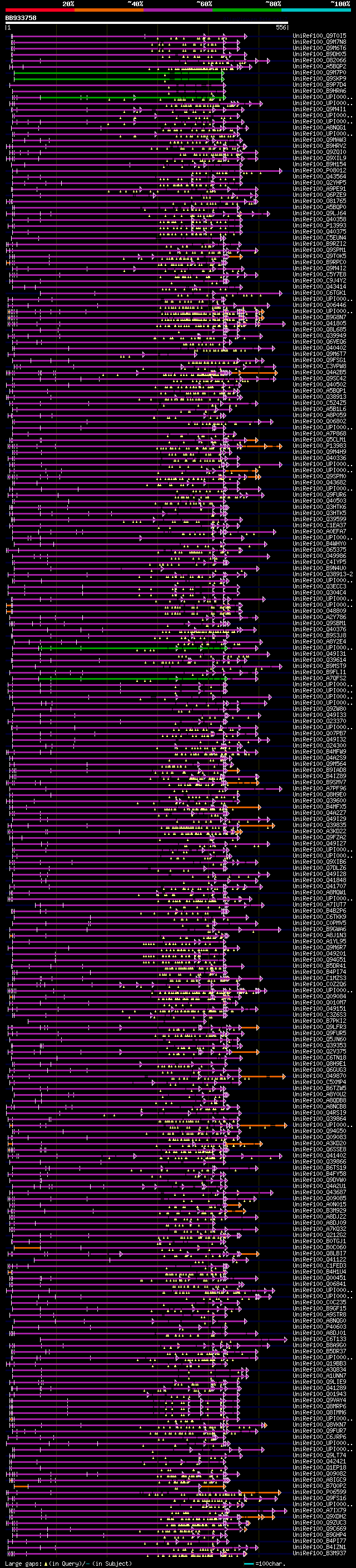This screenshot has height=1568, width=356.
Task: Select the UniRef100_B4PI77 label
Action: pos(319,1540)
